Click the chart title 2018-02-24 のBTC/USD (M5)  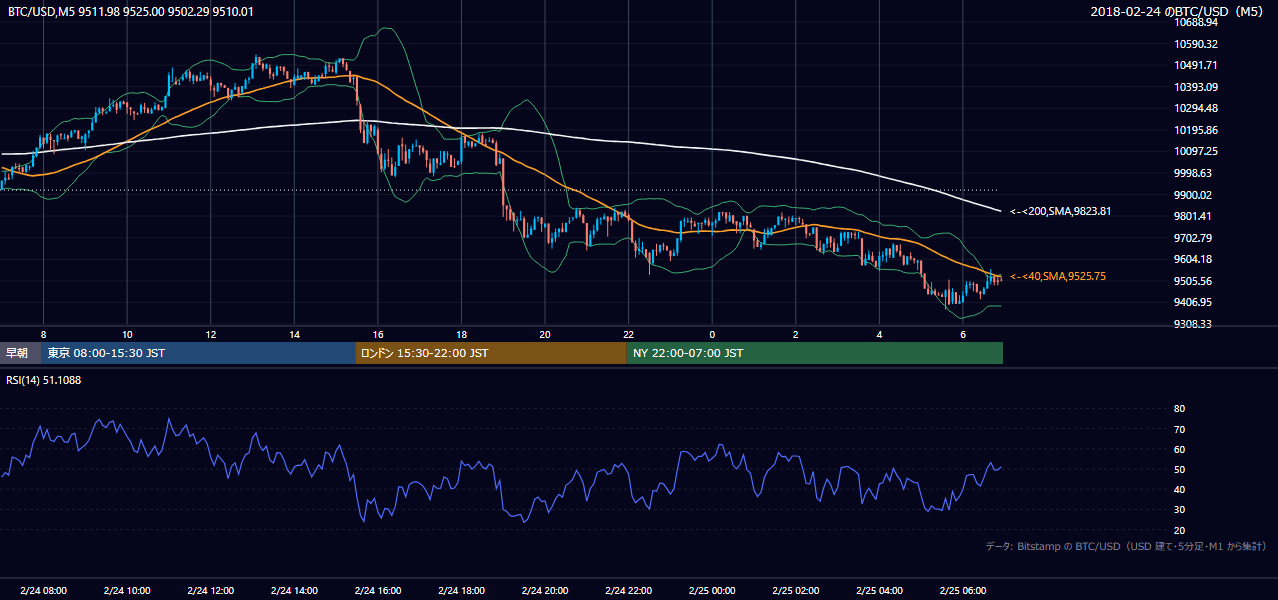coord(1179,11)
